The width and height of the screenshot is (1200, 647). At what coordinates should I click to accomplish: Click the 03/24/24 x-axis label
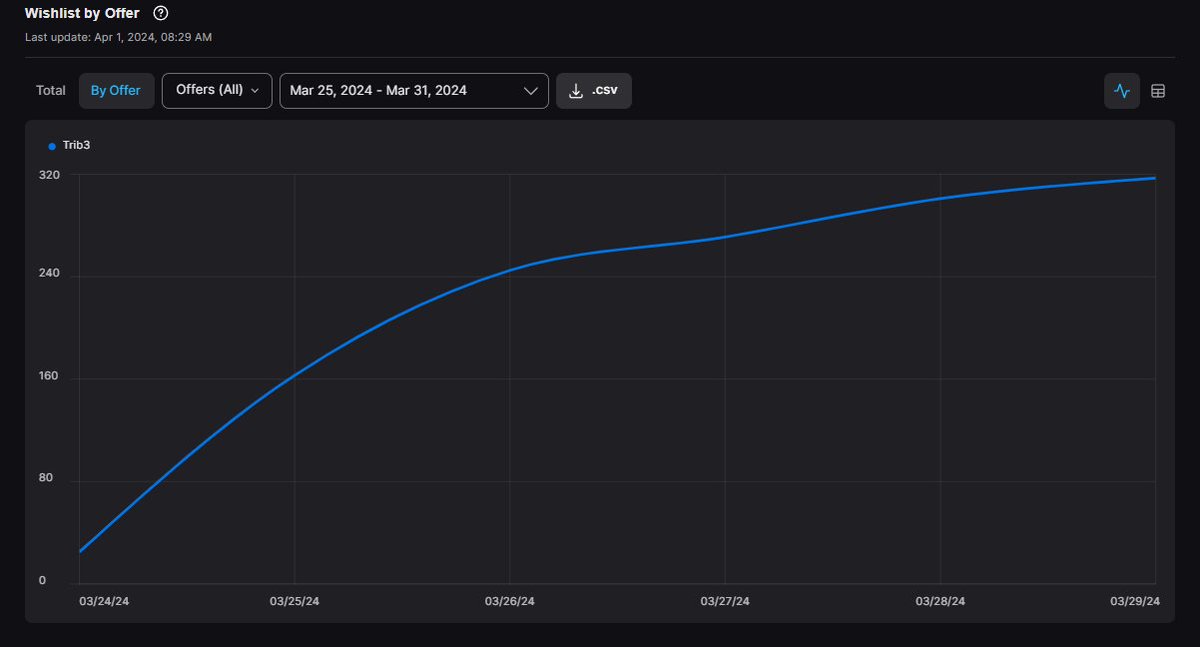click(x=104, y=602)
